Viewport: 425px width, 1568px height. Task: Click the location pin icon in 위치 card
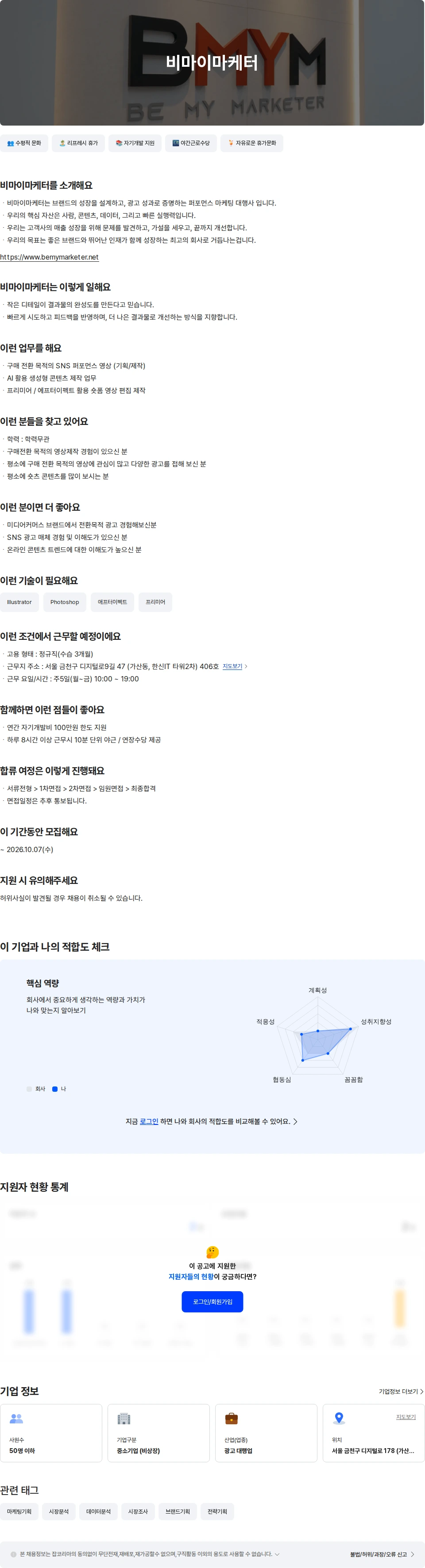pyautogui.click(x=339, y=1419)
